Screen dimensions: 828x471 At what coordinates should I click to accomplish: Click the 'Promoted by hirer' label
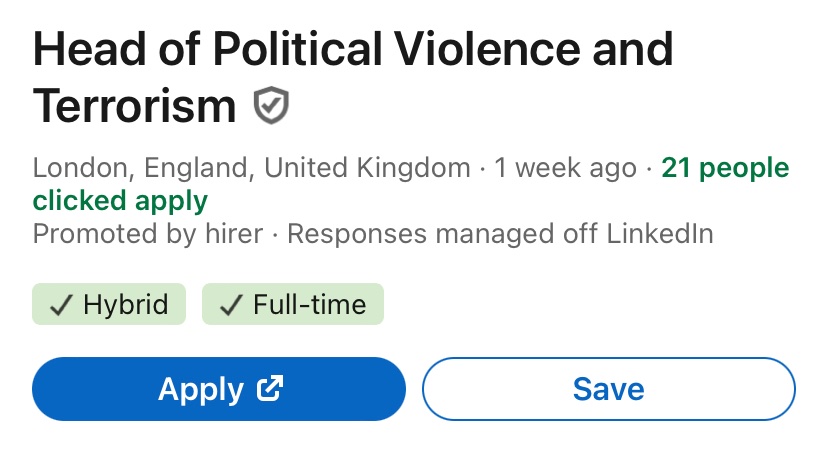(x=148, y=234)
